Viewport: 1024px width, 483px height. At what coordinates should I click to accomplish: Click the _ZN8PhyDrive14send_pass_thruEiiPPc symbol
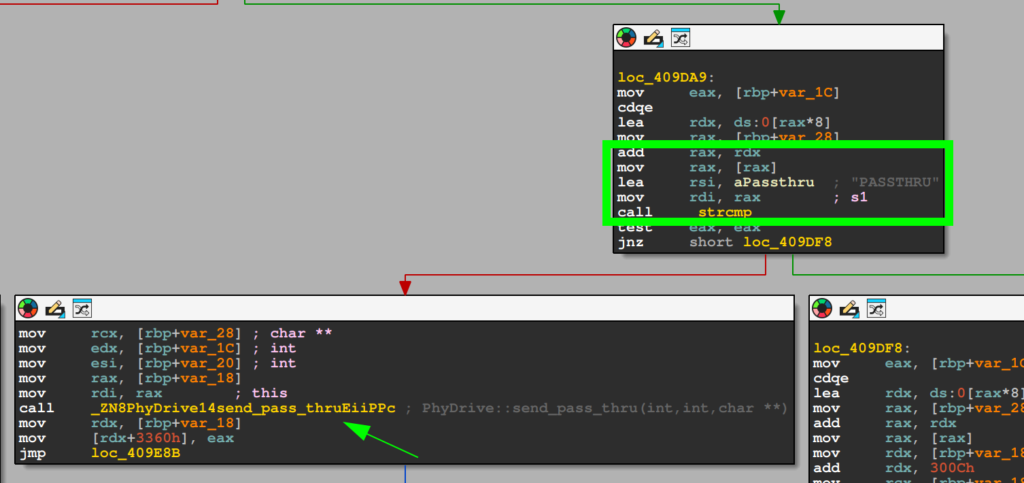243,409
